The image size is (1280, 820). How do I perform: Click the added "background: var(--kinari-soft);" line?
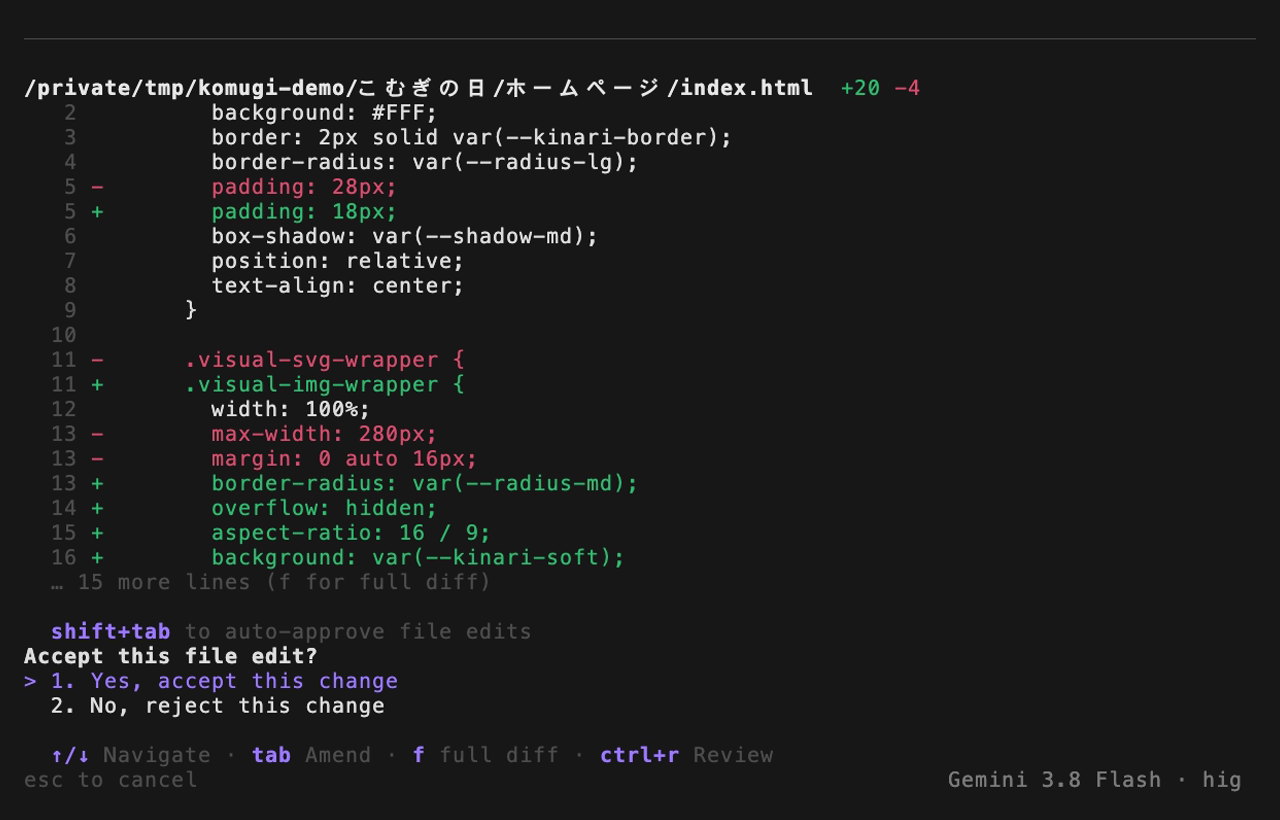(418, 558)
